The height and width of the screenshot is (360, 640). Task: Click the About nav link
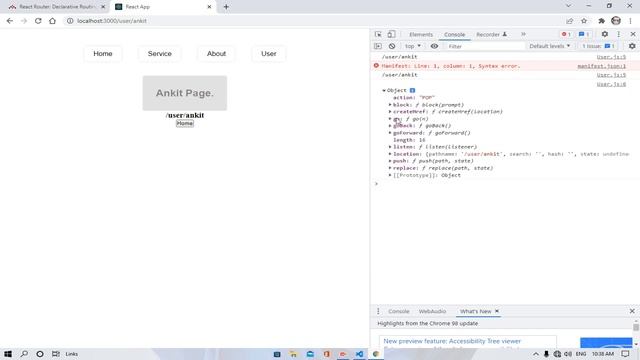coord(216,53)
